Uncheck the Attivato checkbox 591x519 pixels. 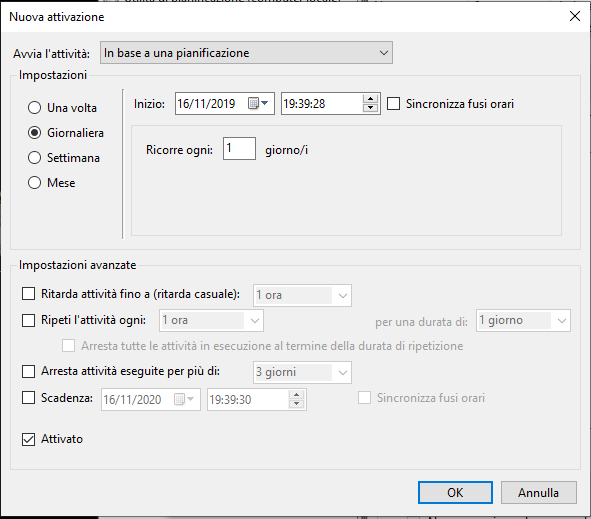[28, 439]
